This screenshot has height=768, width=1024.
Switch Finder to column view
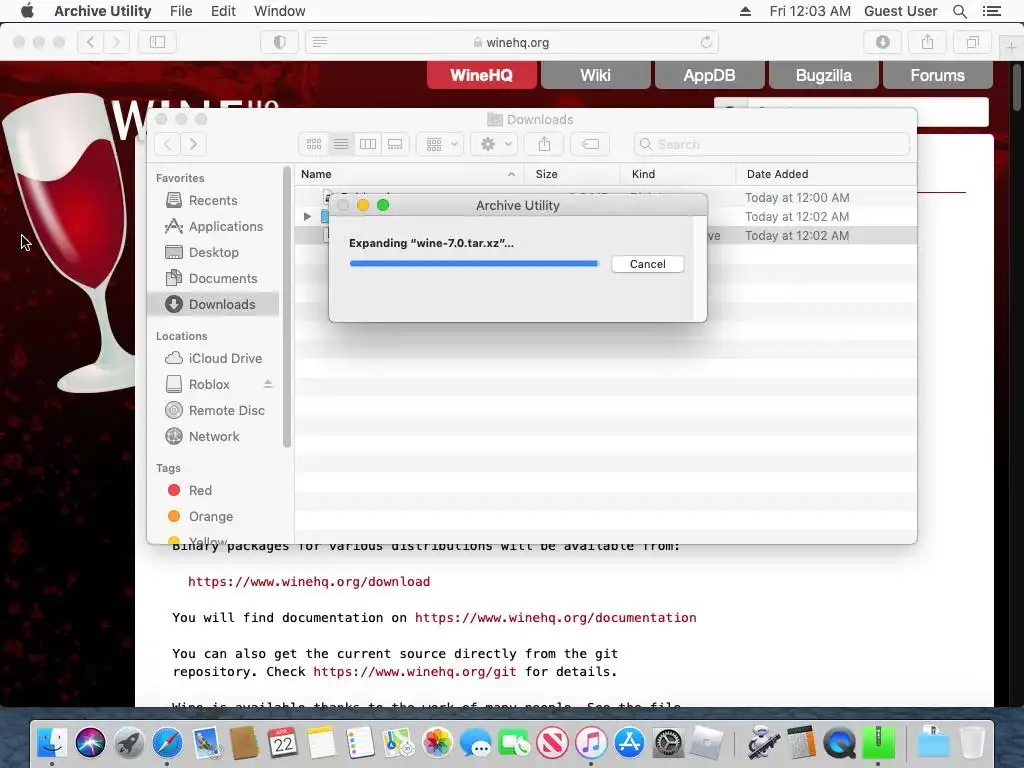[x=368, y=144]
